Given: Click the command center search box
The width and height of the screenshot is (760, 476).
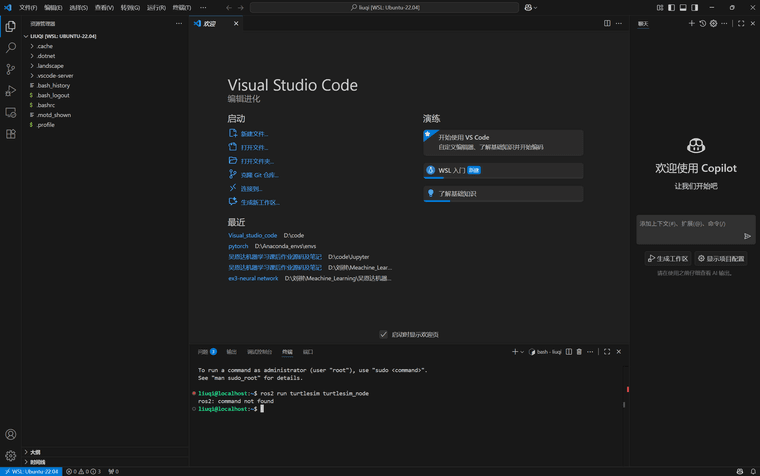Looking at the screenshot, I should 384,7.
